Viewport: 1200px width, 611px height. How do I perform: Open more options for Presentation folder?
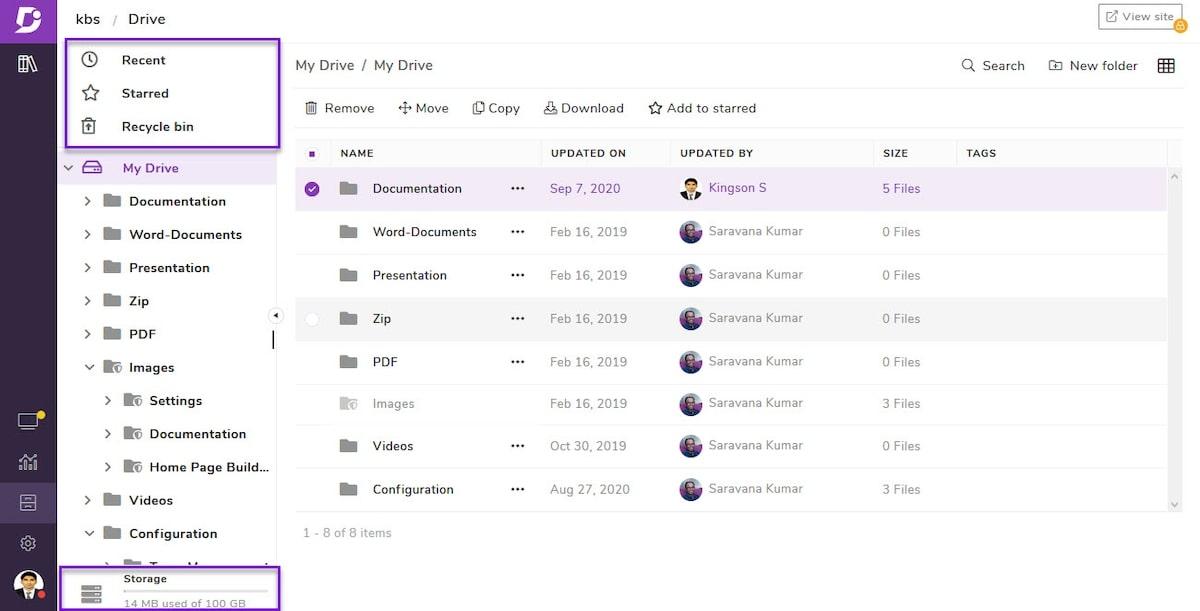click(x=517, y=275)
